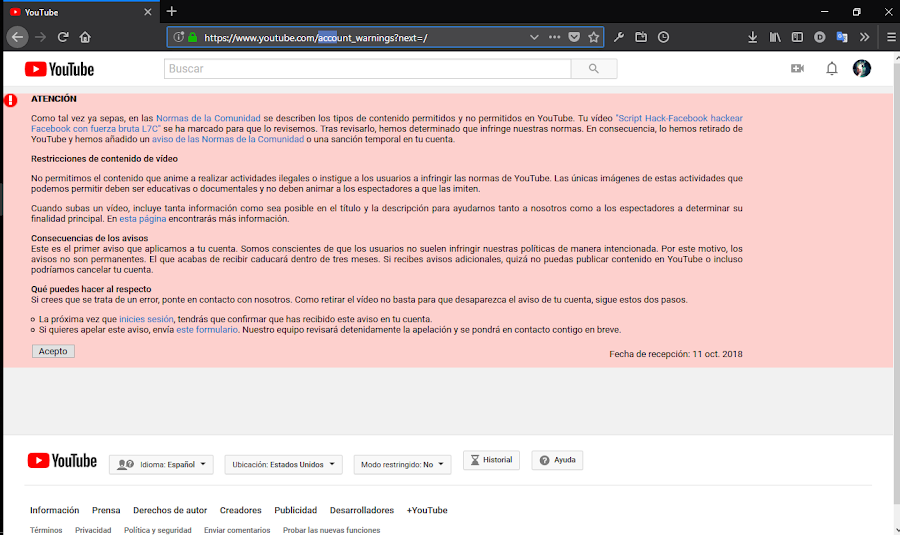
Task: Click the 'inicies sesión' link
Action: pos(146,319)
